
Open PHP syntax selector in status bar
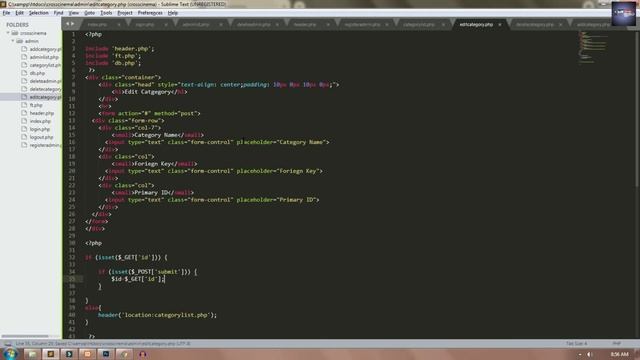616,344
